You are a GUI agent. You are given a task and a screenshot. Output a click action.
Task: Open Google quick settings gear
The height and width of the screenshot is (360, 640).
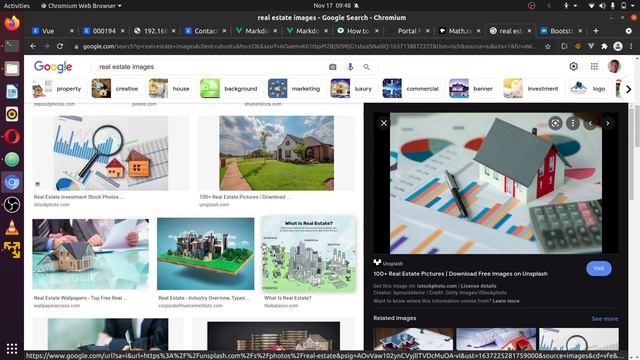click(x=573, y=66)
